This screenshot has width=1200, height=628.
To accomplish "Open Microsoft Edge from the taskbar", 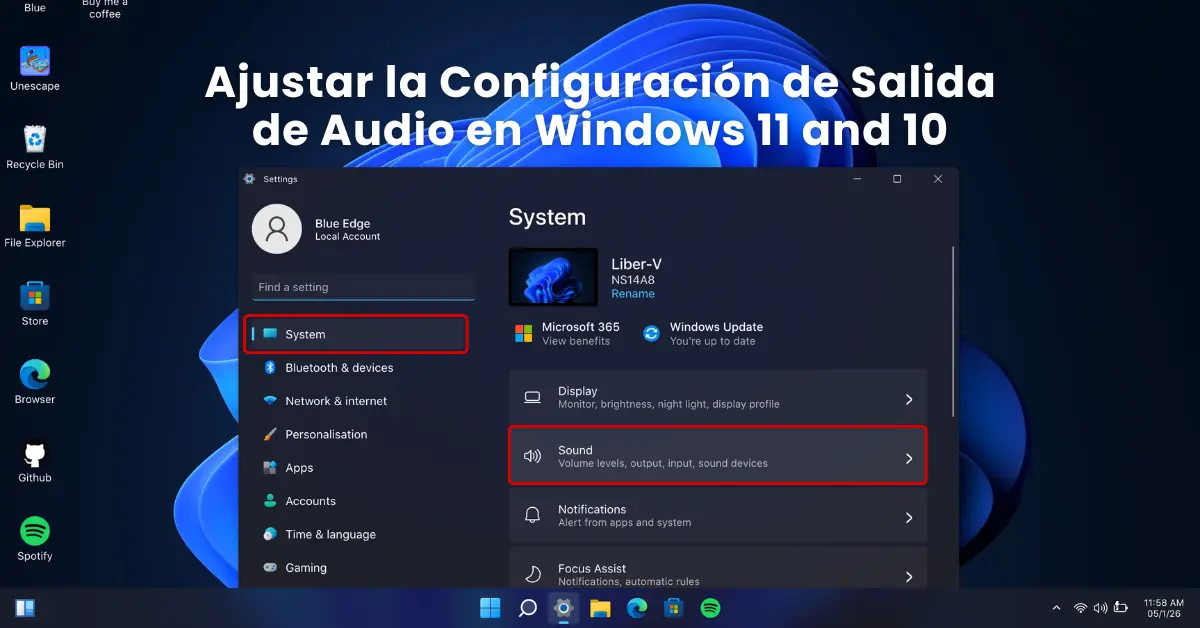I will 637,607.
